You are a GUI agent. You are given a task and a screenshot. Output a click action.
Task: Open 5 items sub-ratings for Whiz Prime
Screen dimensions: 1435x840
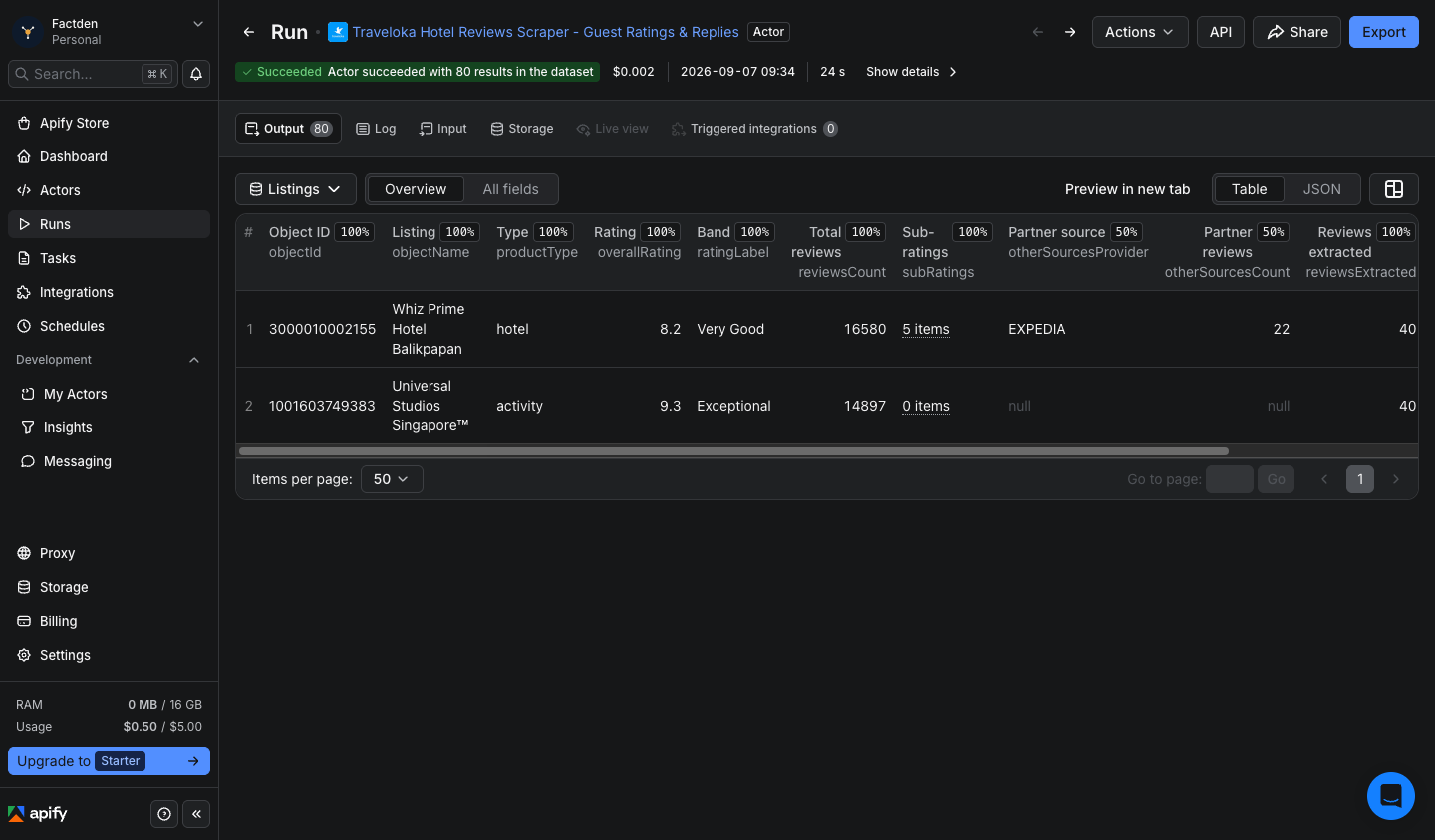coord(926,329)
